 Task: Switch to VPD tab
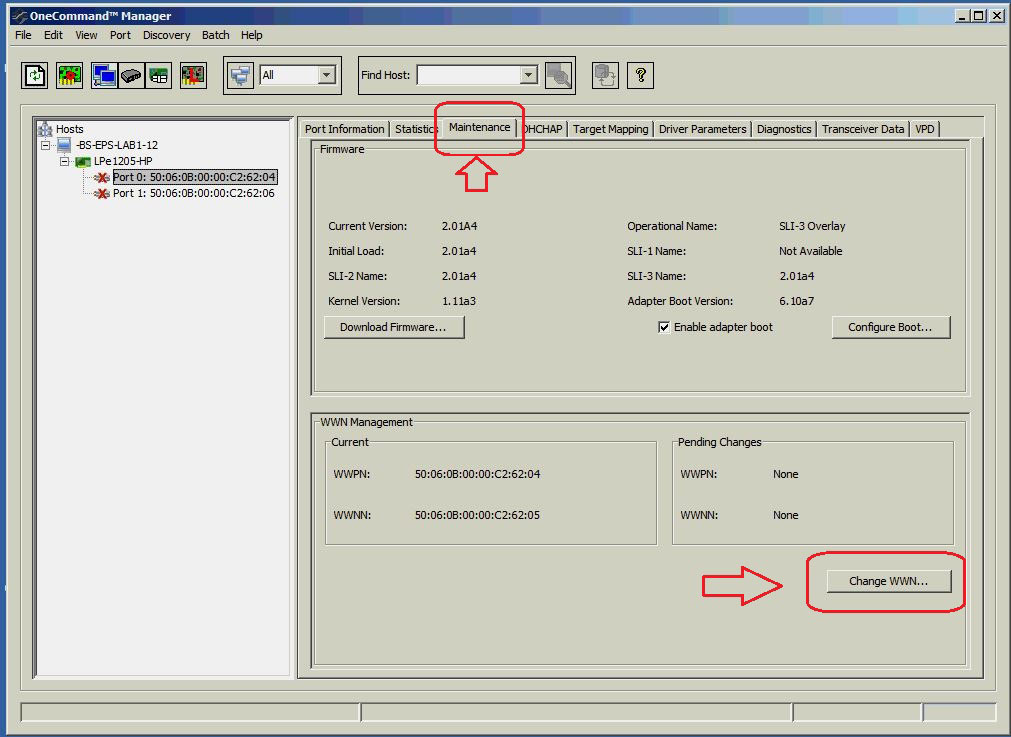point(925,129)
